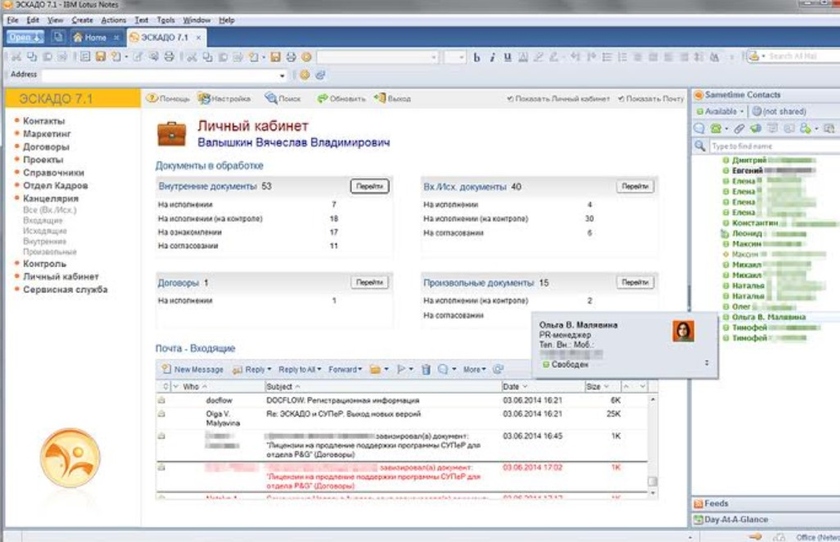
Task: Open the Forward dropdown in mail toolbar
Action: (x=346, y=369)
